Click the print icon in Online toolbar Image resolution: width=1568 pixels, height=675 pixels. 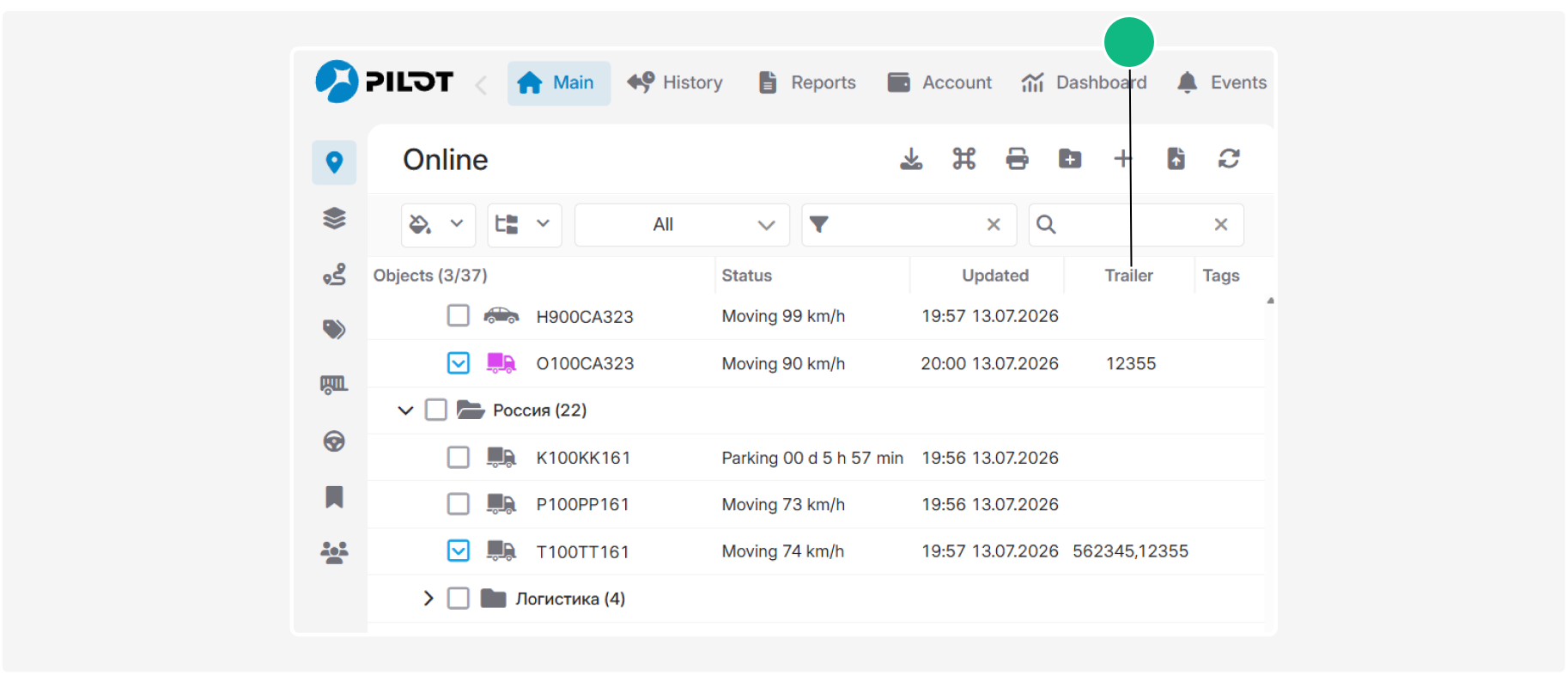click(1017, 159)
